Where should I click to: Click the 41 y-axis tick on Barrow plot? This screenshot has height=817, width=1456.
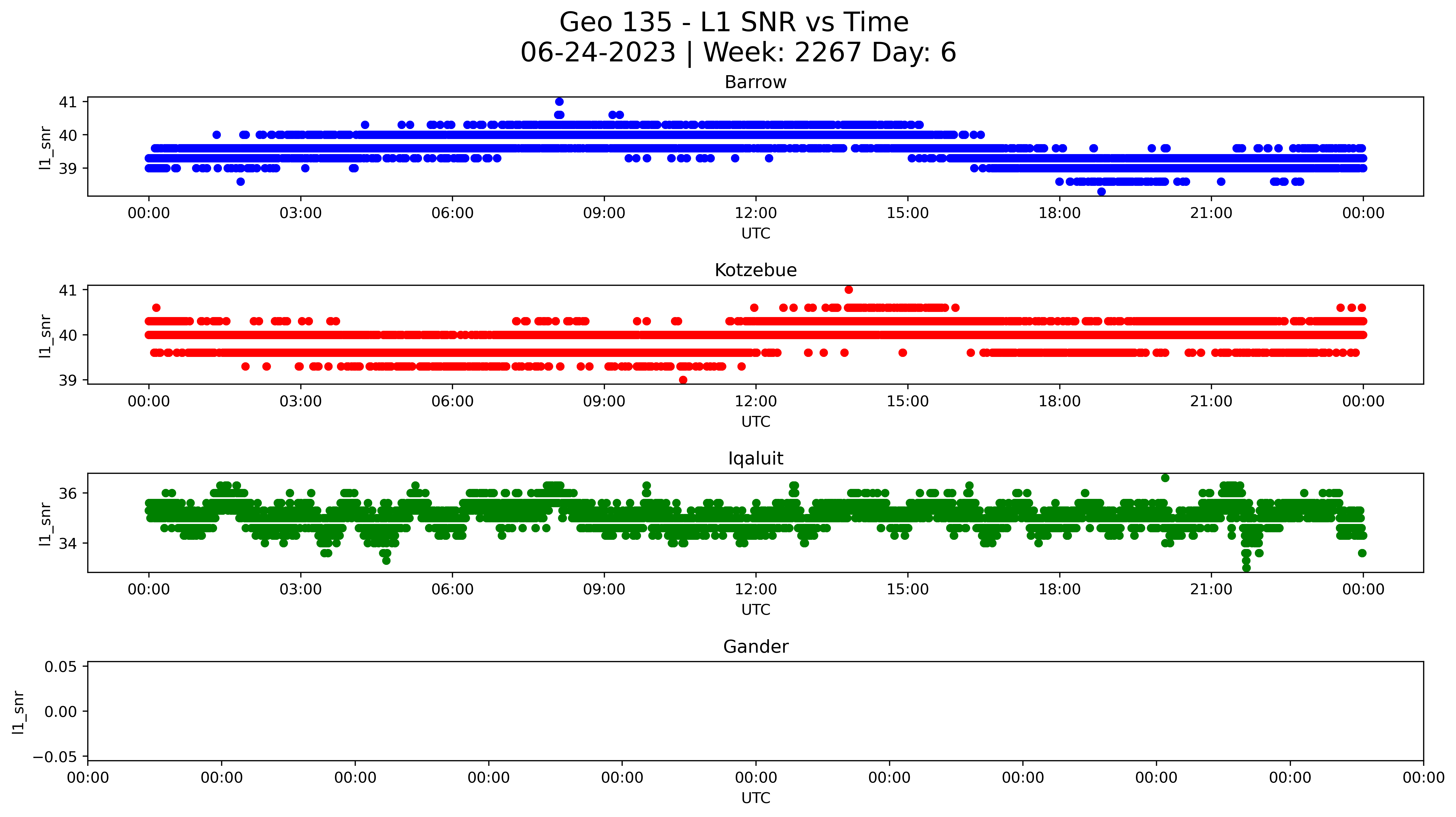tap(68, 102)
